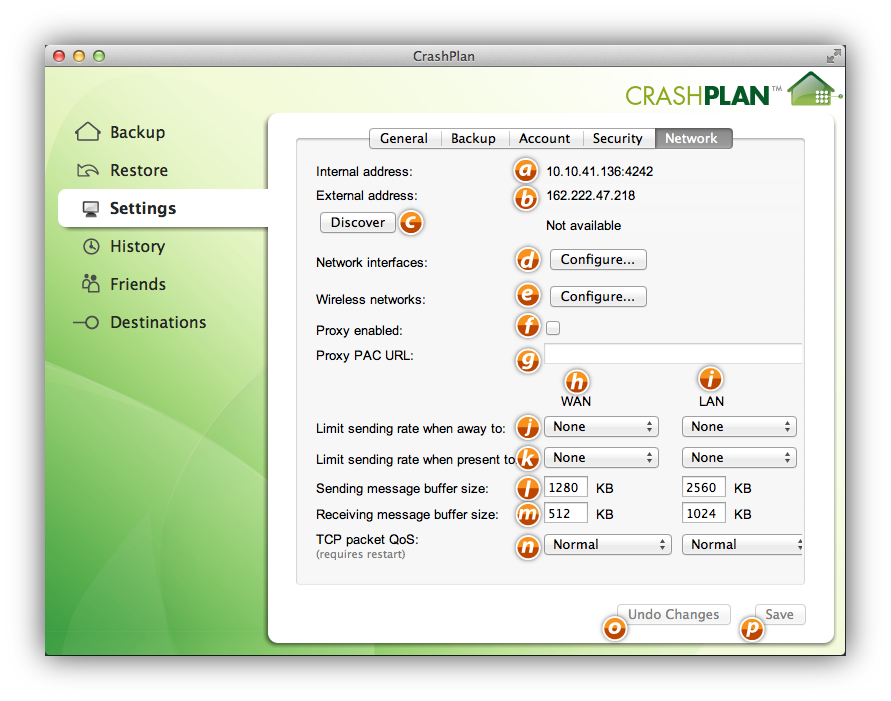The height and width of the screenshot is (701, 891).
Task: Click WAN receiving buffer size field 512
Action: click(x=565, y=514)
